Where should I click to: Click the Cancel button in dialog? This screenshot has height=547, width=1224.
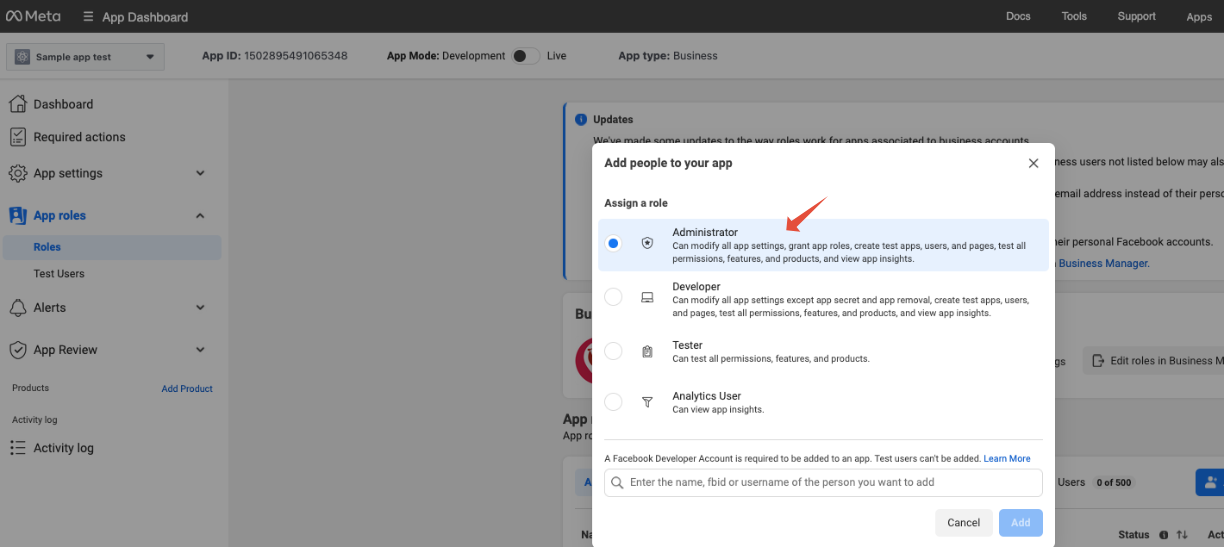click(964, 523)
